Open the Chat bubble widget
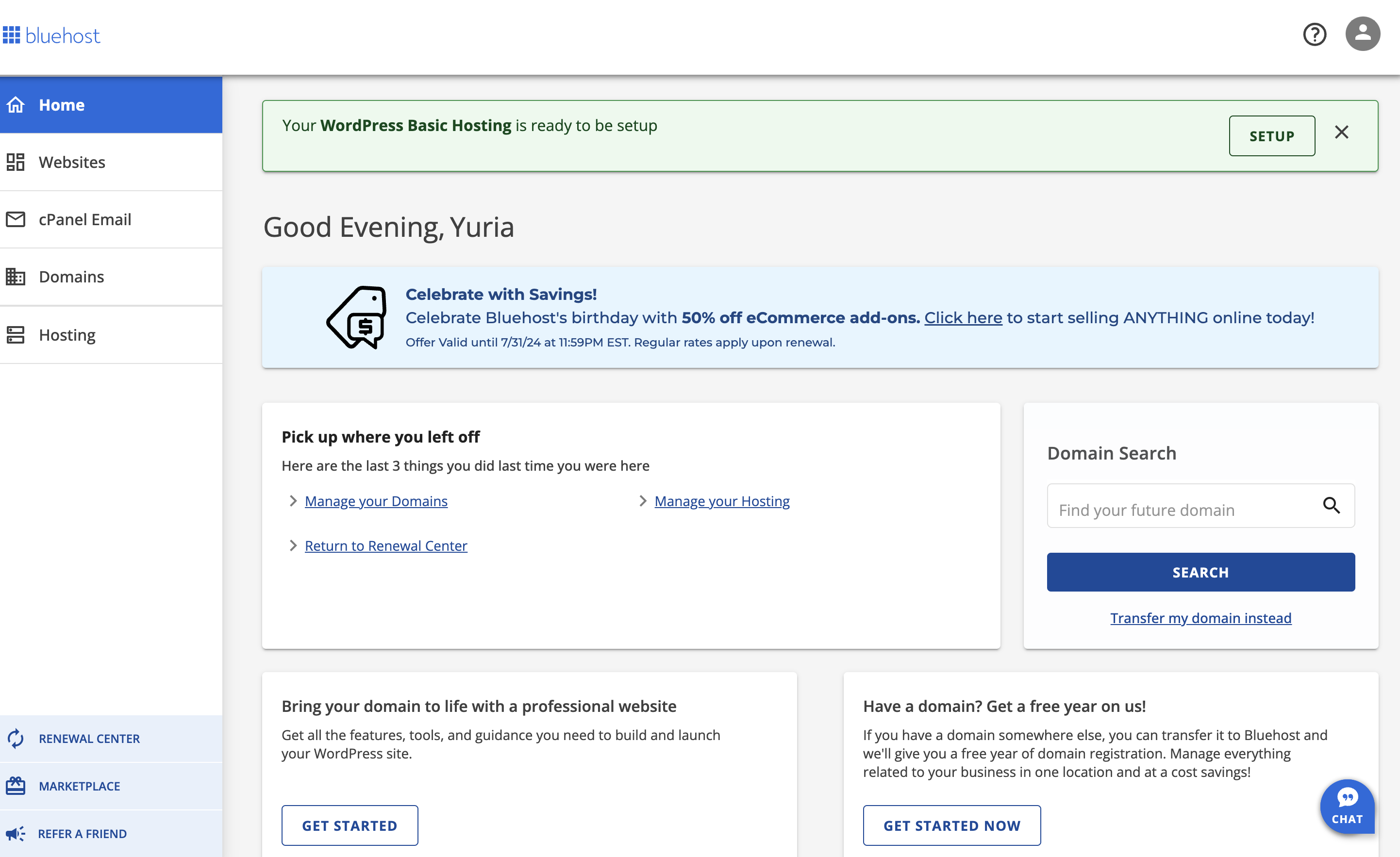The image size is (1400, 857). [x=1347, y=806]
